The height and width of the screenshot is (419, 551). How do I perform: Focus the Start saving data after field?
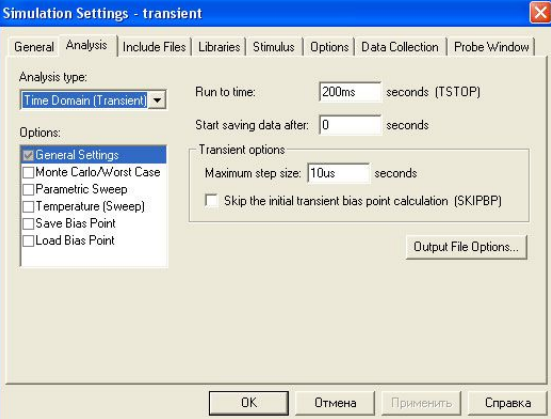(x=350, y=125)
